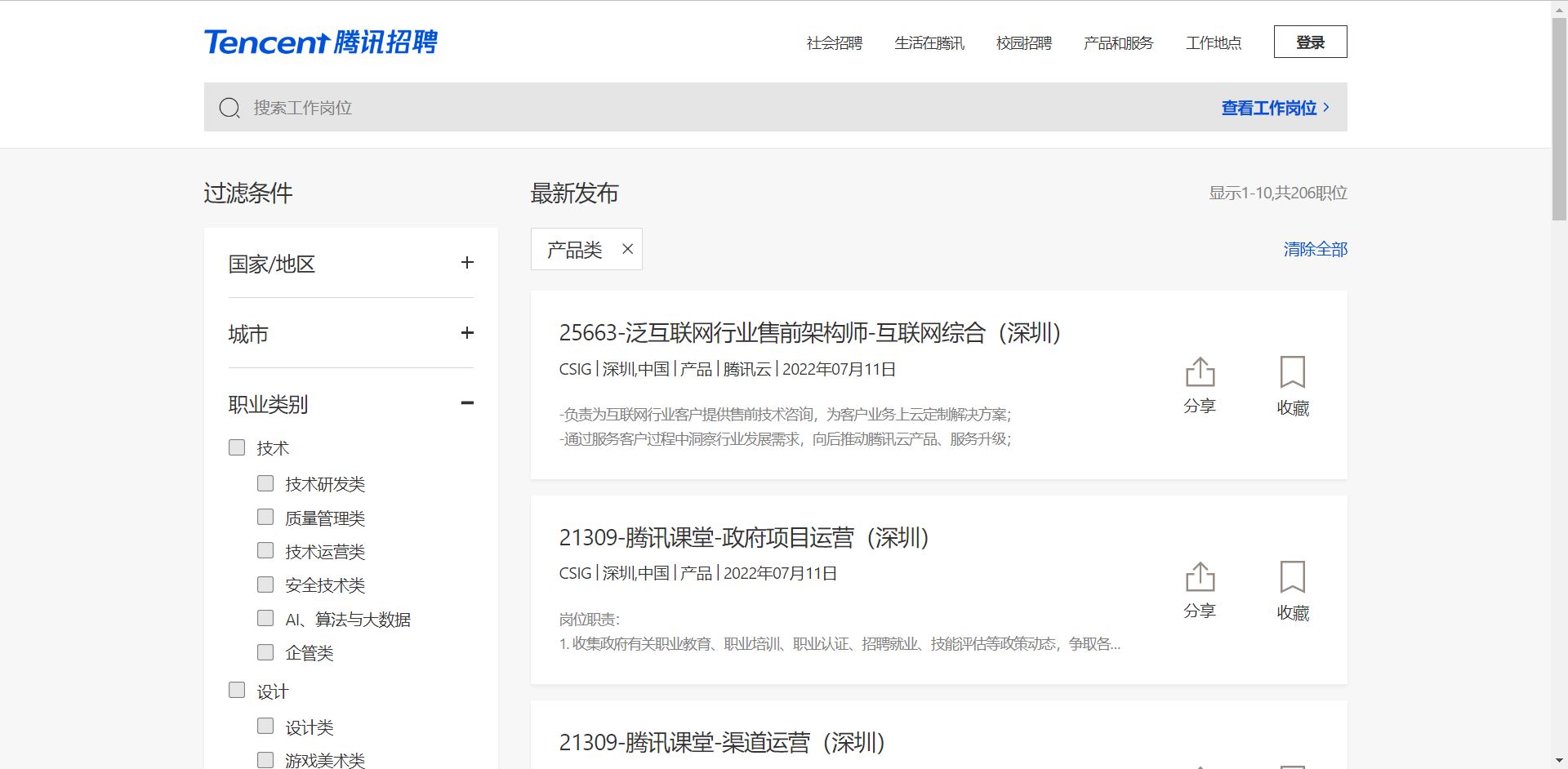Open the 生活在腾讯 menu item

[x=929, y=42]
